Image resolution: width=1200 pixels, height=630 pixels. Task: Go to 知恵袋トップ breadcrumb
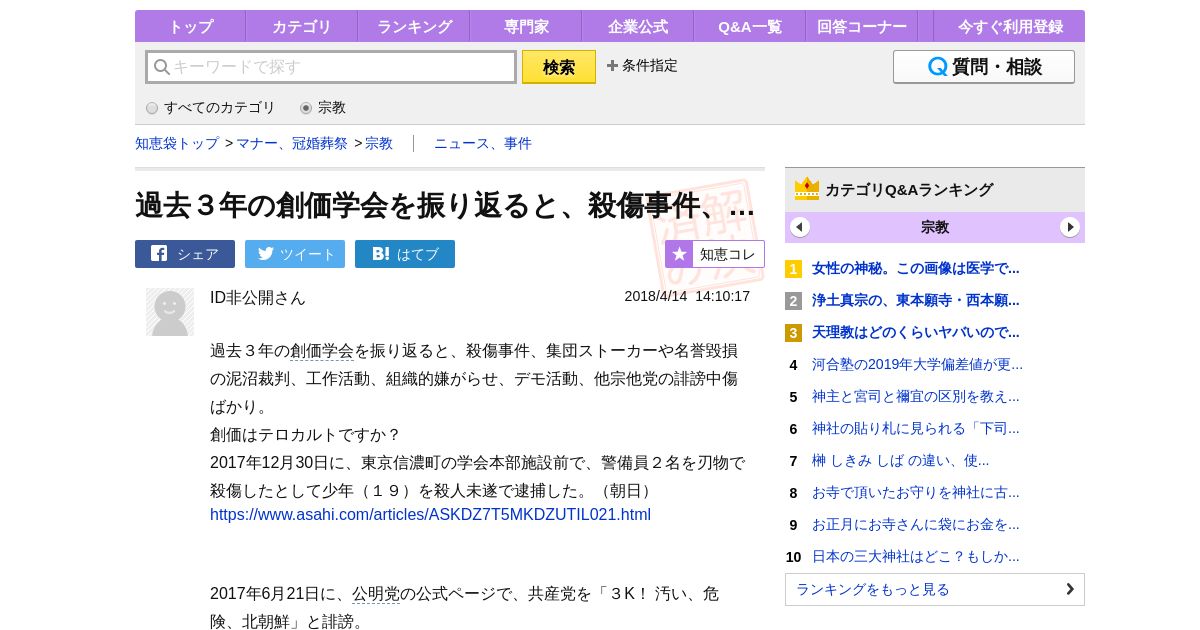pyautogui.click(x=177, y=144)
